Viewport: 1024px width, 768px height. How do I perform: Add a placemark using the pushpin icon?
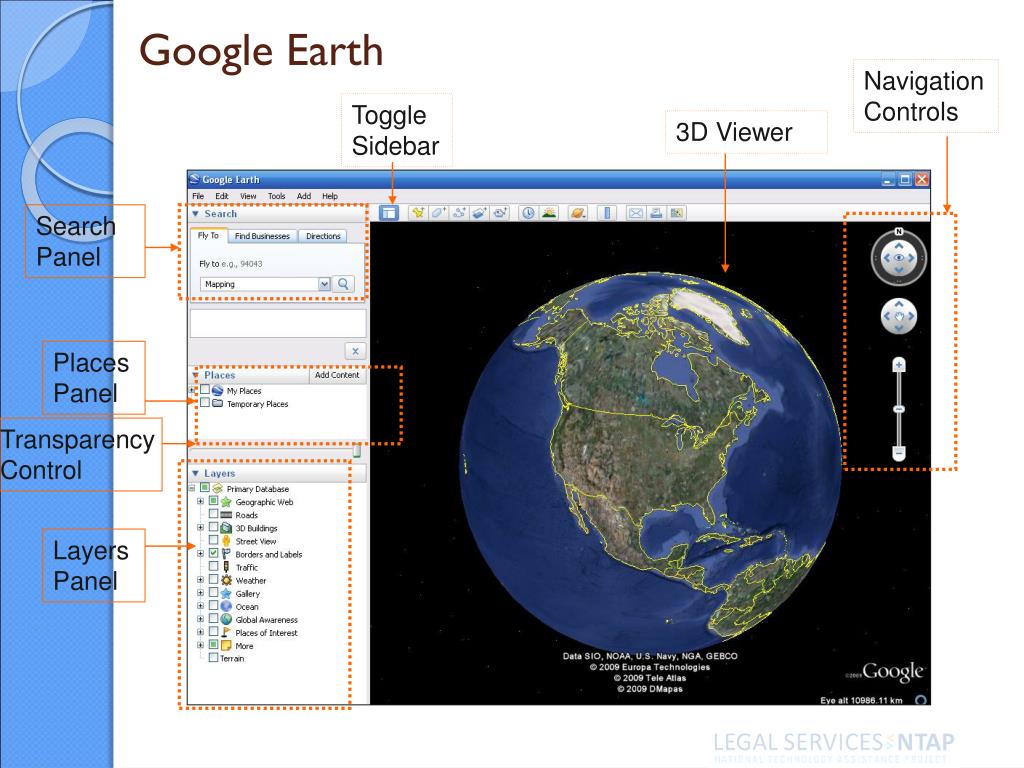pos(418,213)
